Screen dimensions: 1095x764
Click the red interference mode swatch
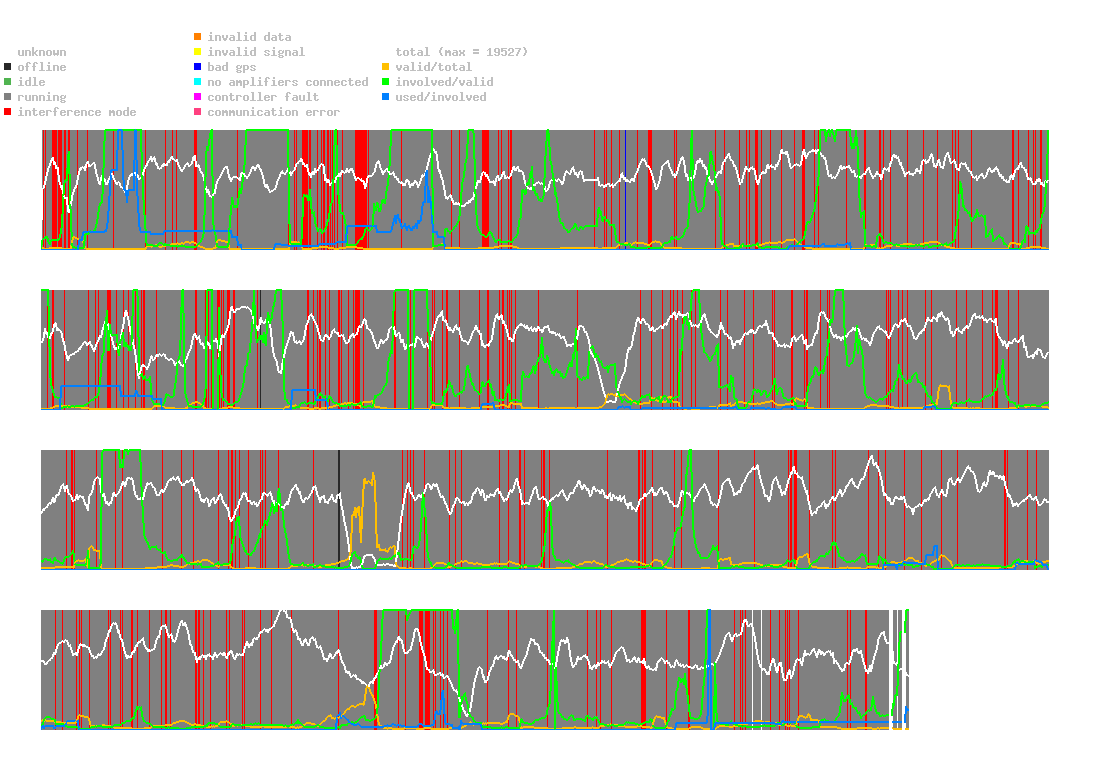coord(8,112)
